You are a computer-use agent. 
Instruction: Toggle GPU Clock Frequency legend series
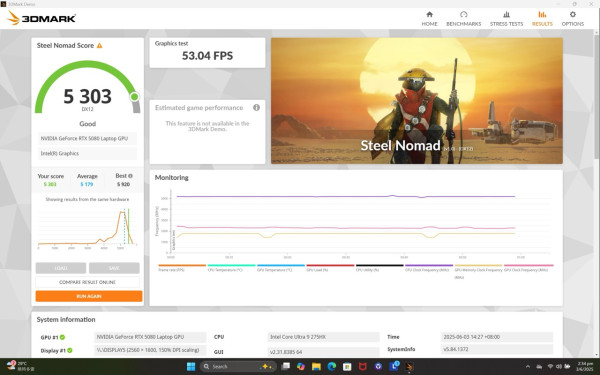(x=528, y=268)
